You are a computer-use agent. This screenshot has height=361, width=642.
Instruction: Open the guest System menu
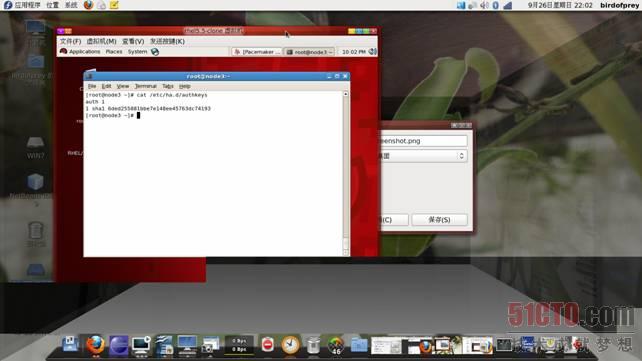137,52
